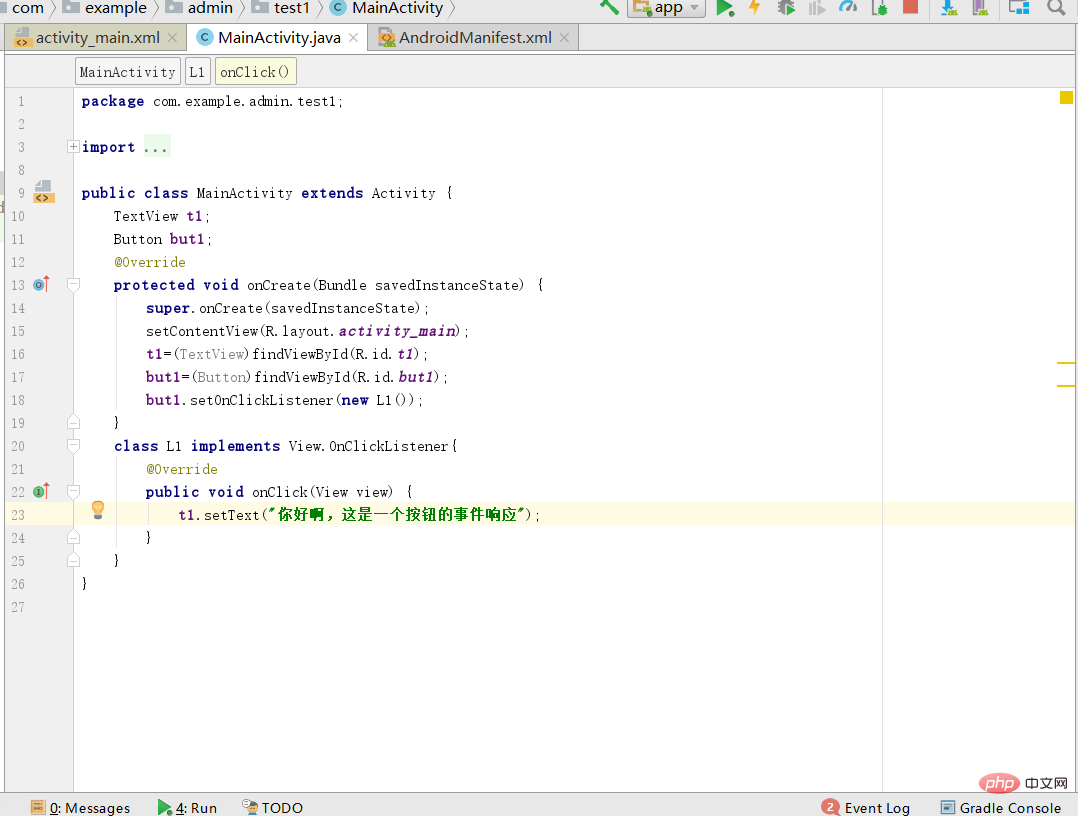Open the Android SDK Manager icon
The image size is (1078, 816).
pyautogui.click(x=948, y=8)
